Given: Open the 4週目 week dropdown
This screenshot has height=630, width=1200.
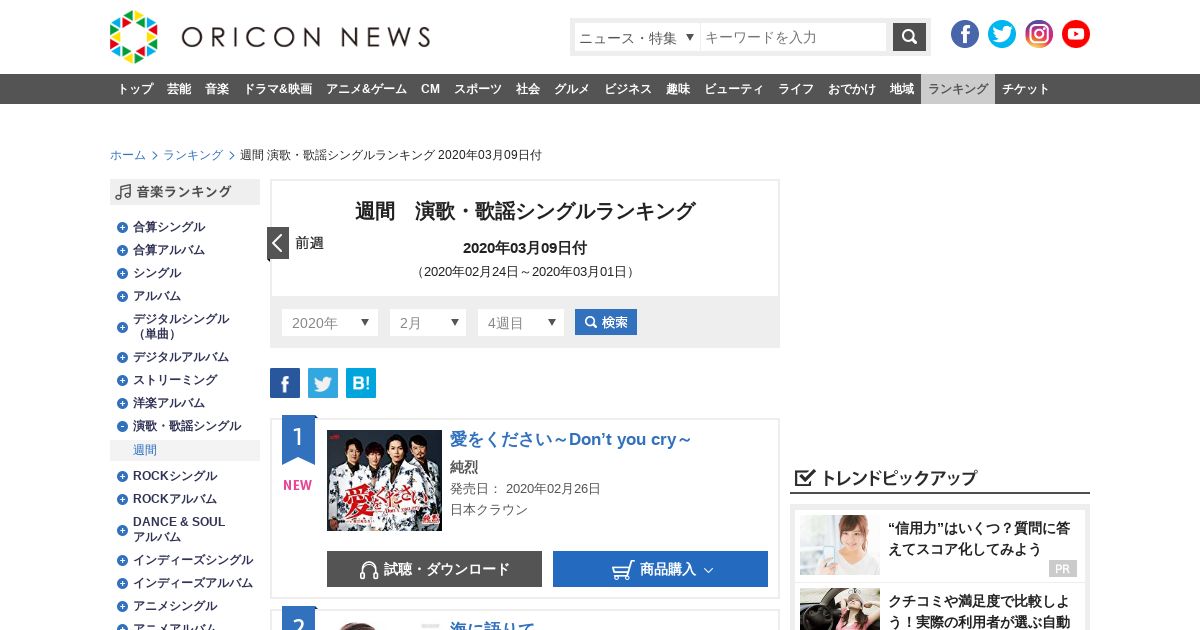Looking at the screenshot, I should tap(521, 322).
